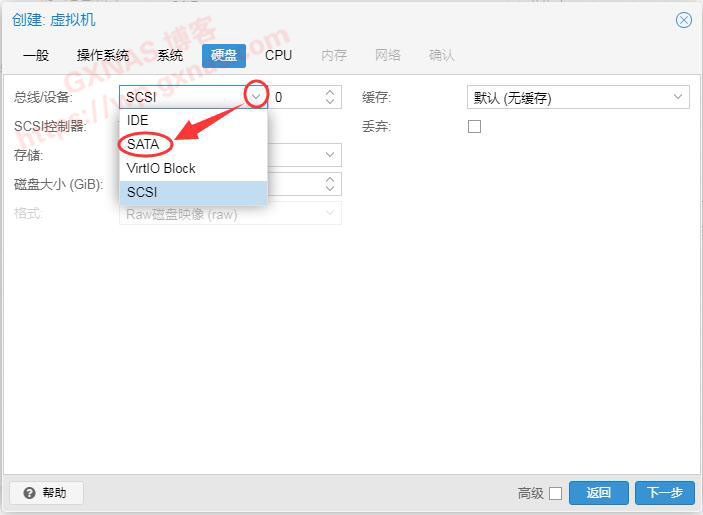This screenshot has width=703, height=515.
Task: Select the SCSI option in list
Action: [x=142, y=192]
